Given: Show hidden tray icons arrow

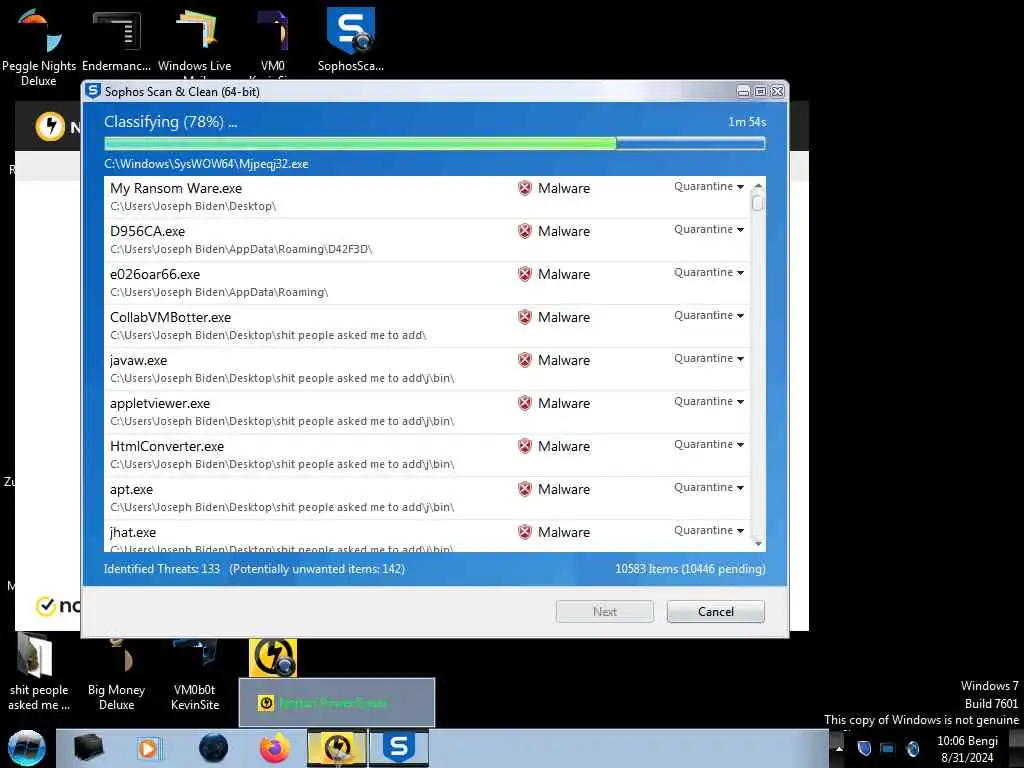Looking at the screenshot, I should coord(839,748).
